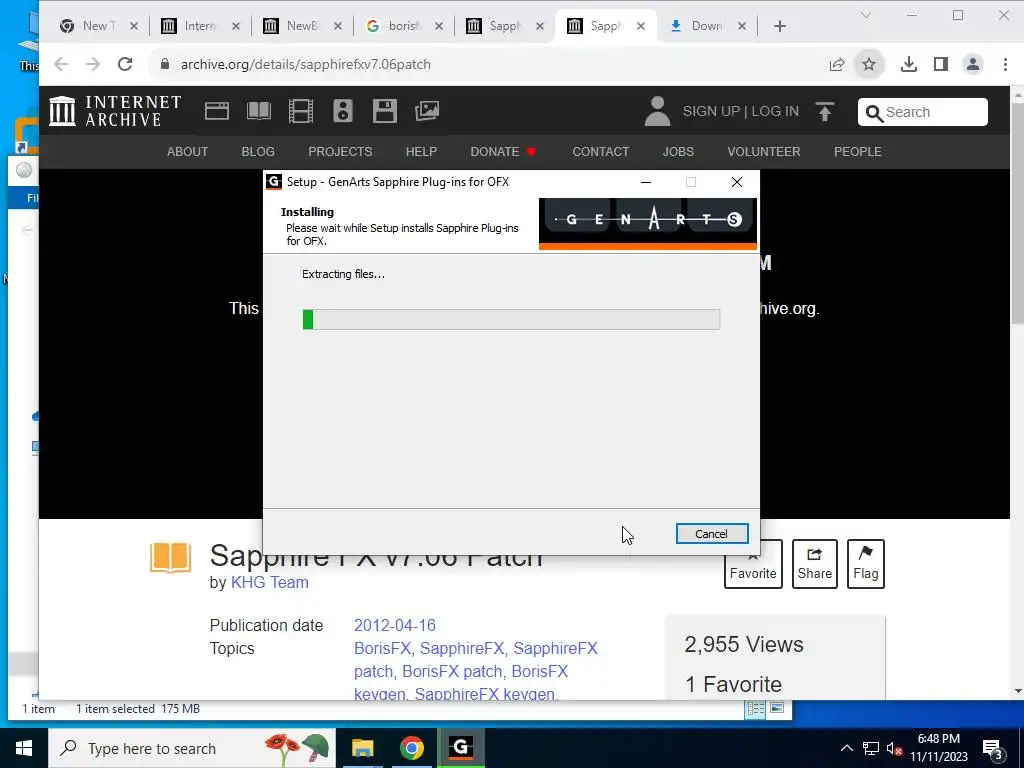
Task: Open the notification center icon
Action: pos(992,748)
